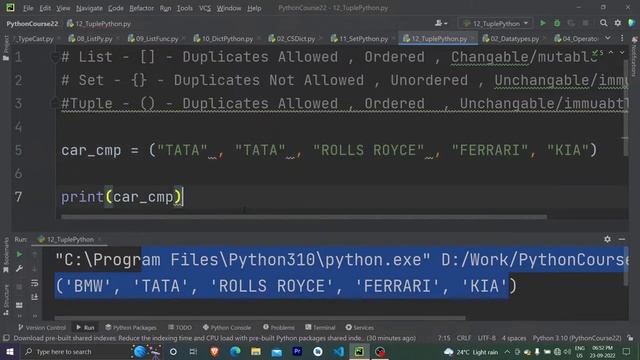Screen dimensions: 640x360
Task: Open line separator CRLF selector
Action: (x=464, y=338)
